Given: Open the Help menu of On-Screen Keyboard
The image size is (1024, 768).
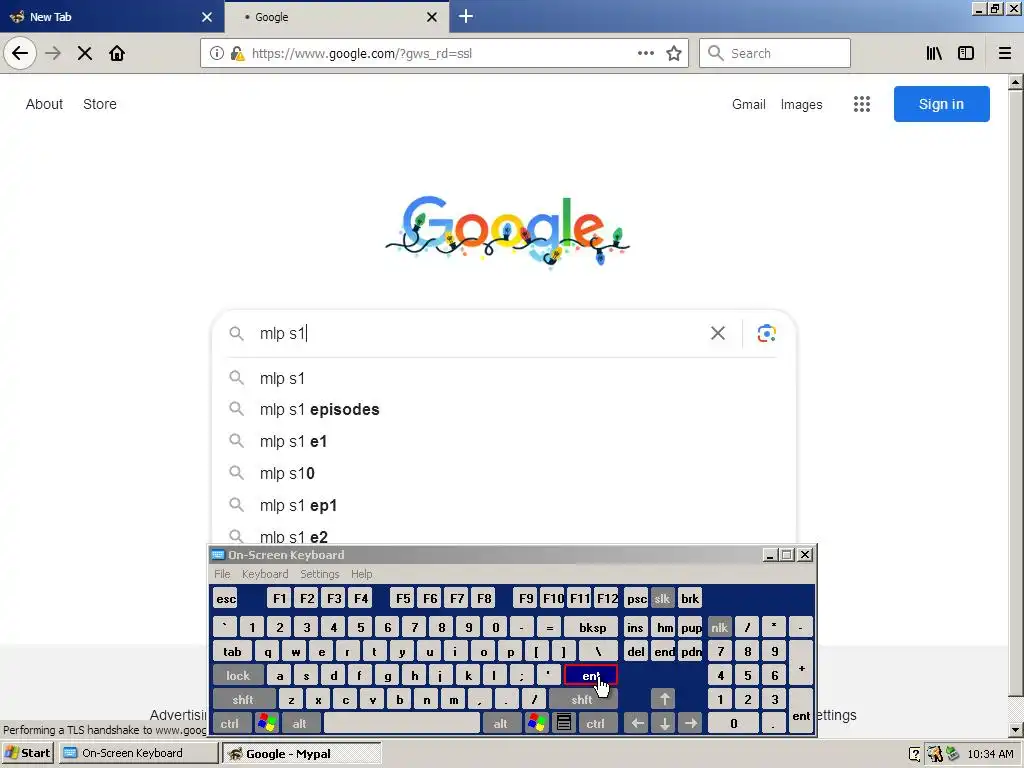Looking at the screenshot, I should coord(361,574).
